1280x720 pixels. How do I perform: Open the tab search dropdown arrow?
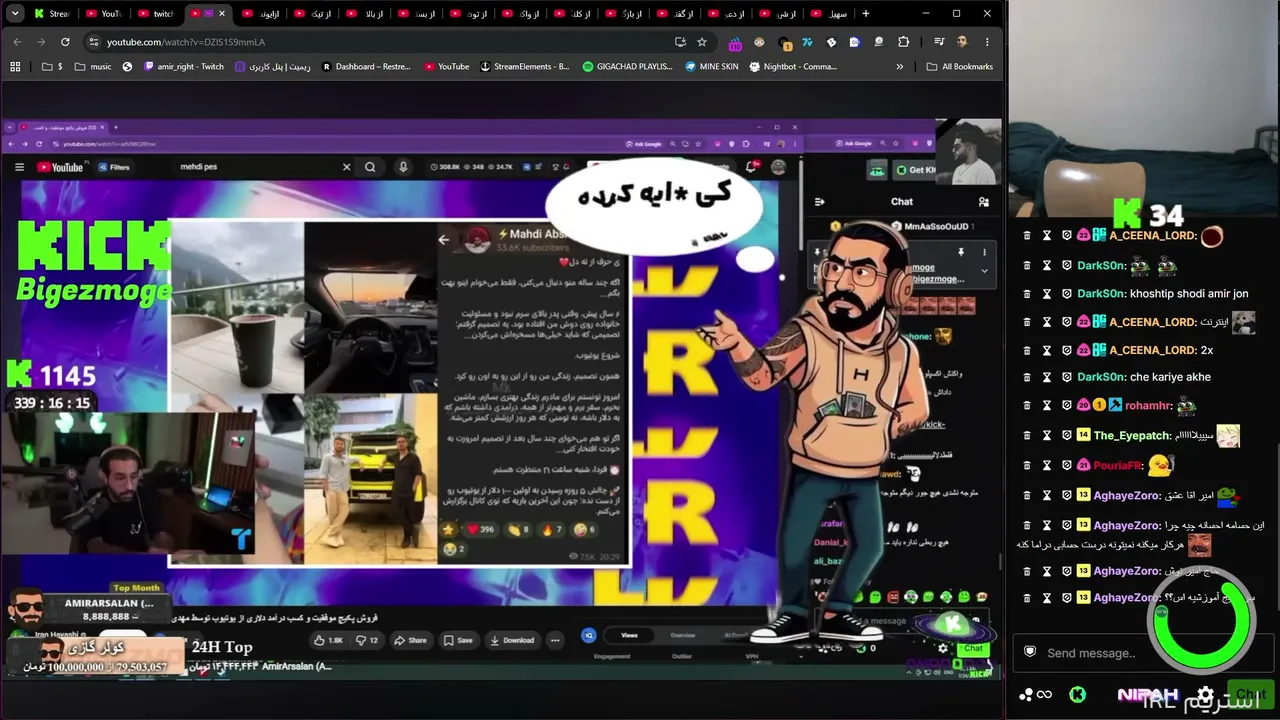(15, 14)
